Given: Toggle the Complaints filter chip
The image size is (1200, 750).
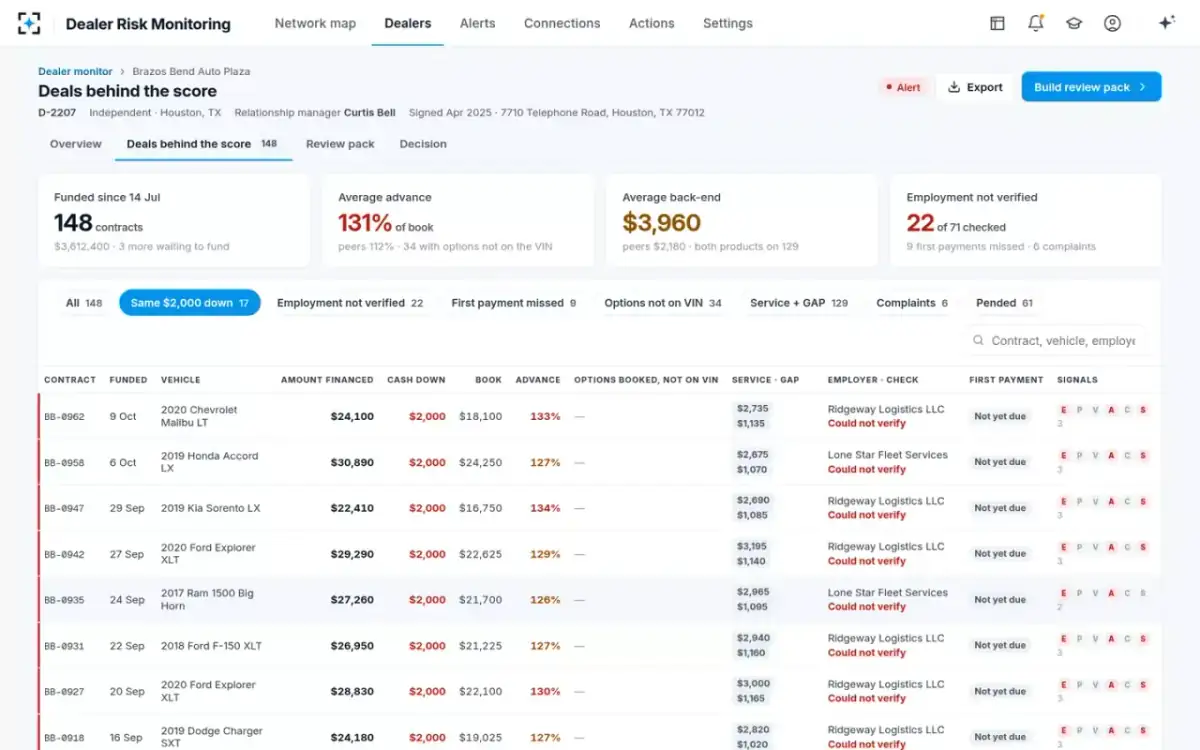Looking at the screenshot, I should point(912,303).
